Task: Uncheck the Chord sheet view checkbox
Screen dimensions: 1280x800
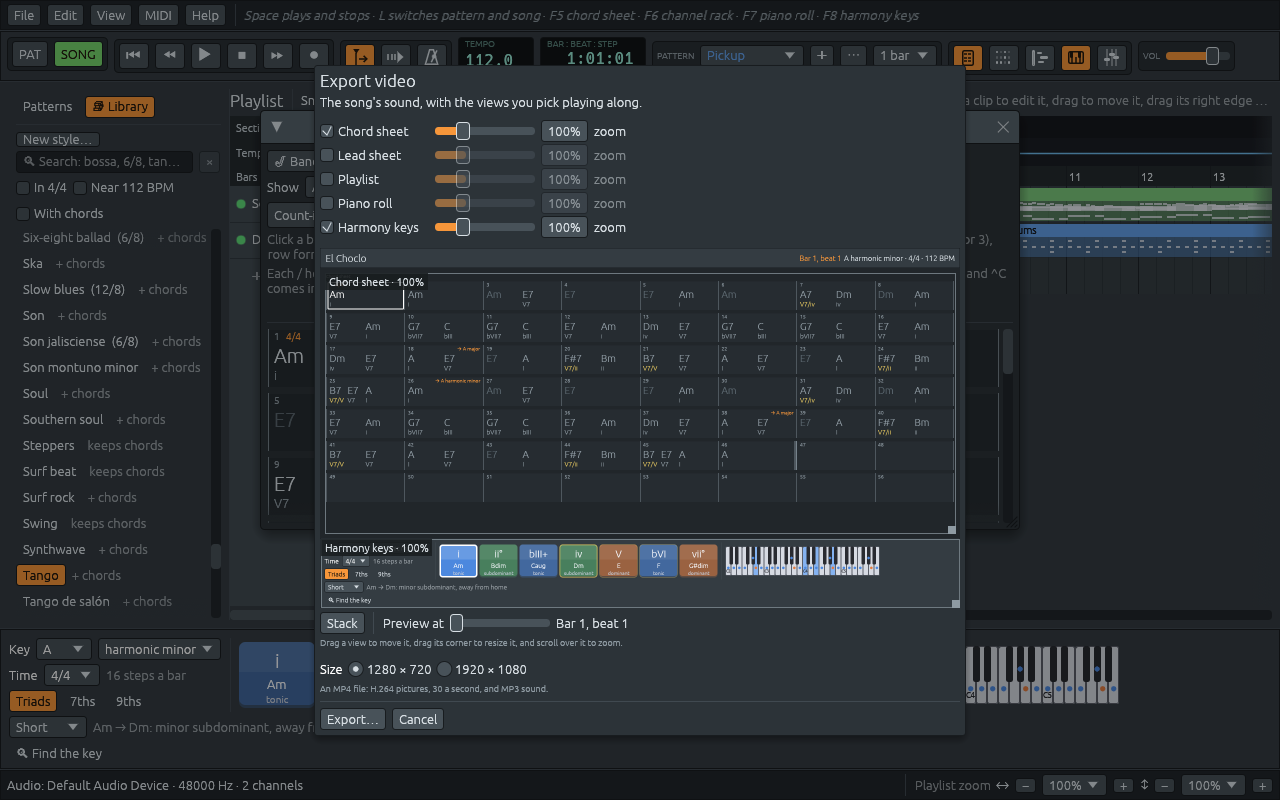Action: [327, 131]
